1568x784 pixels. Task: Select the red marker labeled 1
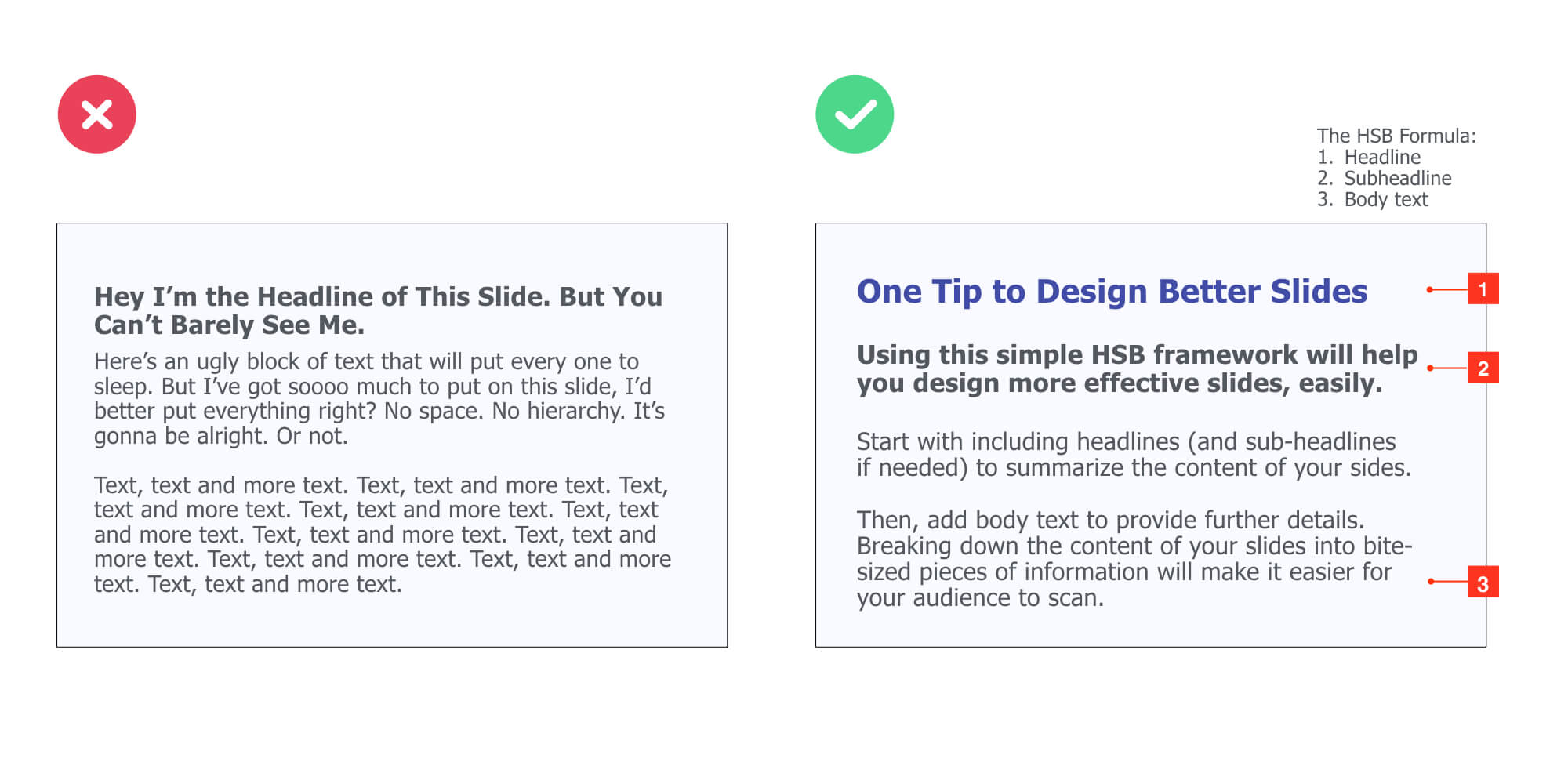(1483, 289)
